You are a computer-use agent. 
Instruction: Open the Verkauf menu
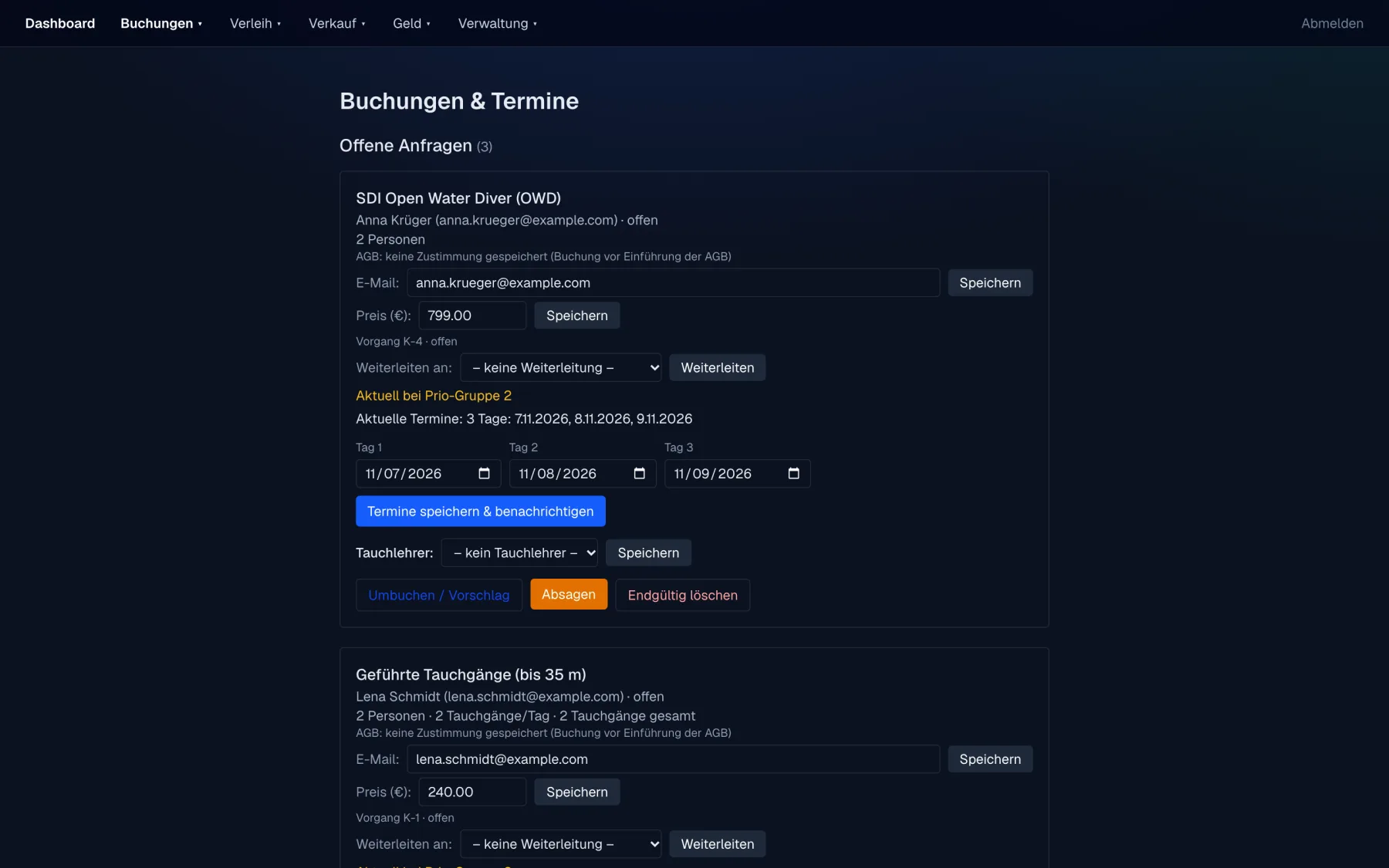coord(337,23)
